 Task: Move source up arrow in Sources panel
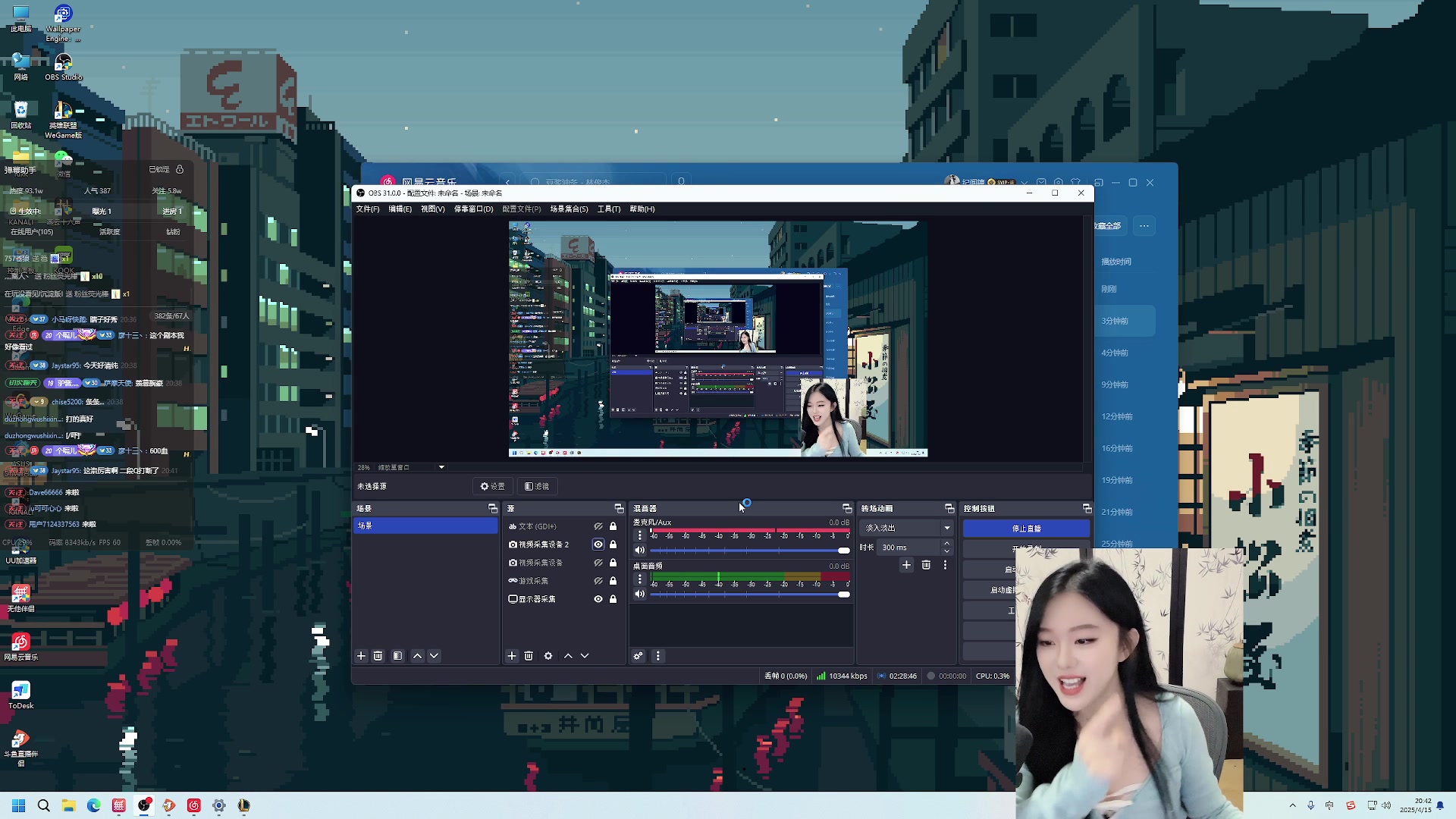coord(568,656)
